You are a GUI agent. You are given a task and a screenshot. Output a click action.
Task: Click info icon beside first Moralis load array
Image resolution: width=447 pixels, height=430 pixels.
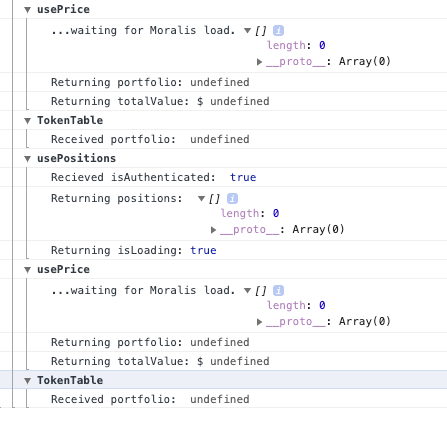pyautogui.click(x=278, y=31)
